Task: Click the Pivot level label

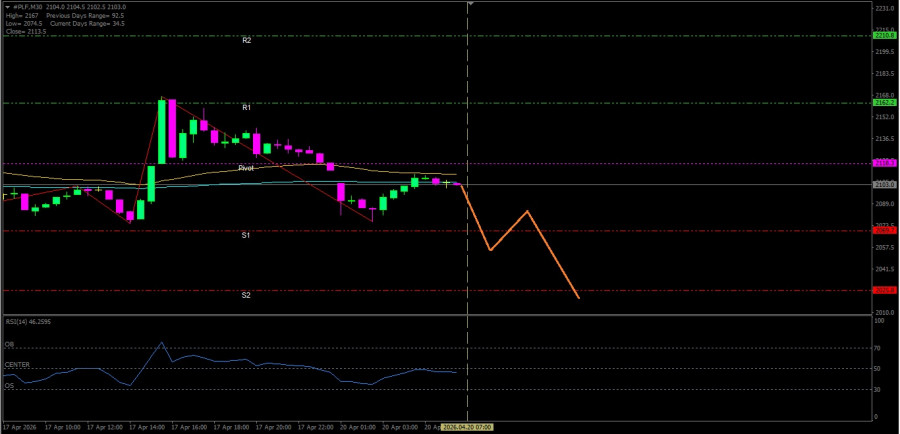Action: coord(246,168)
